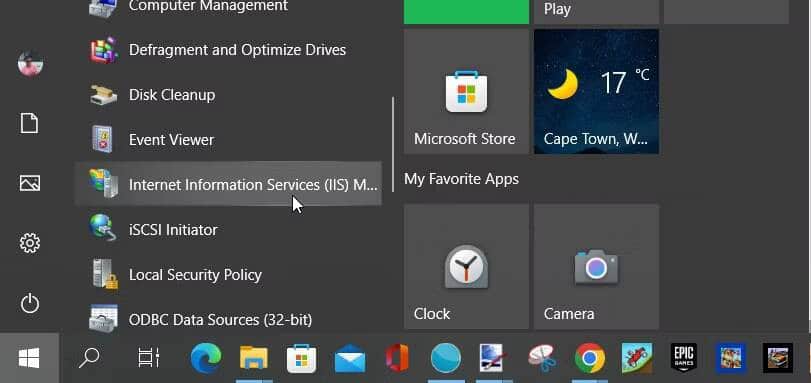Open the blue-framed game icon on taskbar
This screenshot has width=811, height=383.
(731, 358)
